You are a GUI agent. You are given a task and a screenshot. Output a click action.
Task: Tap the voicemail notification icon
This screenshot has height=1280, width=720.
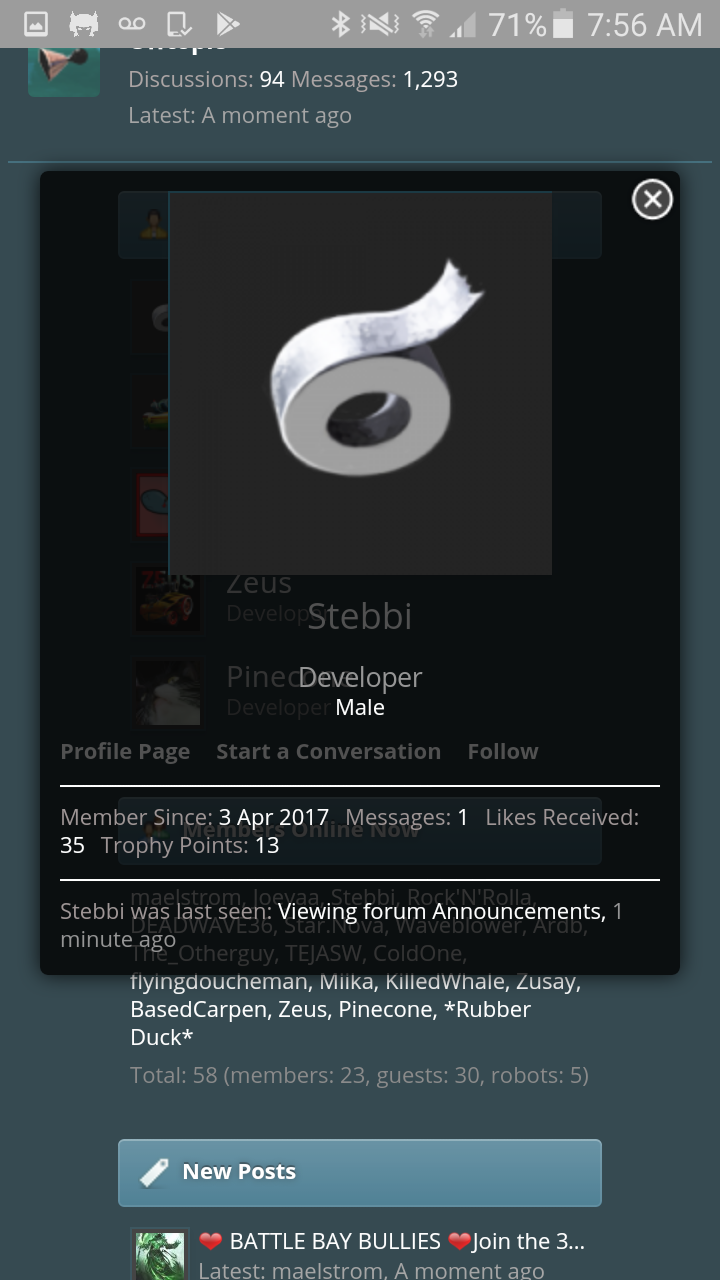coord(131,24)
